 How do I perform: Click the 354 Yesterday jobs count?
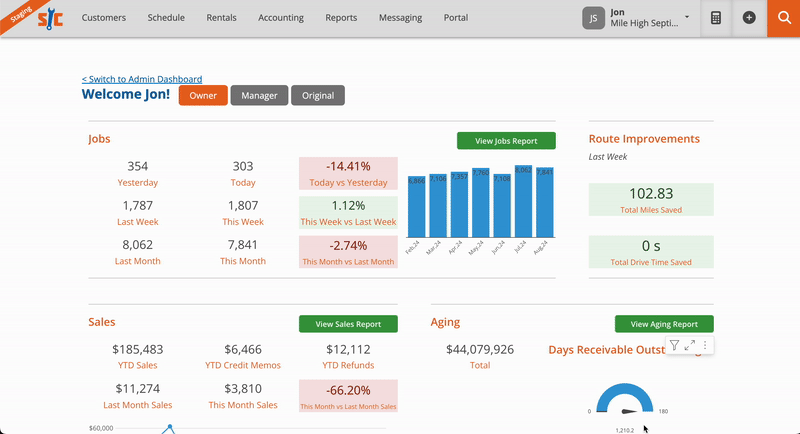tap(138, 166)
